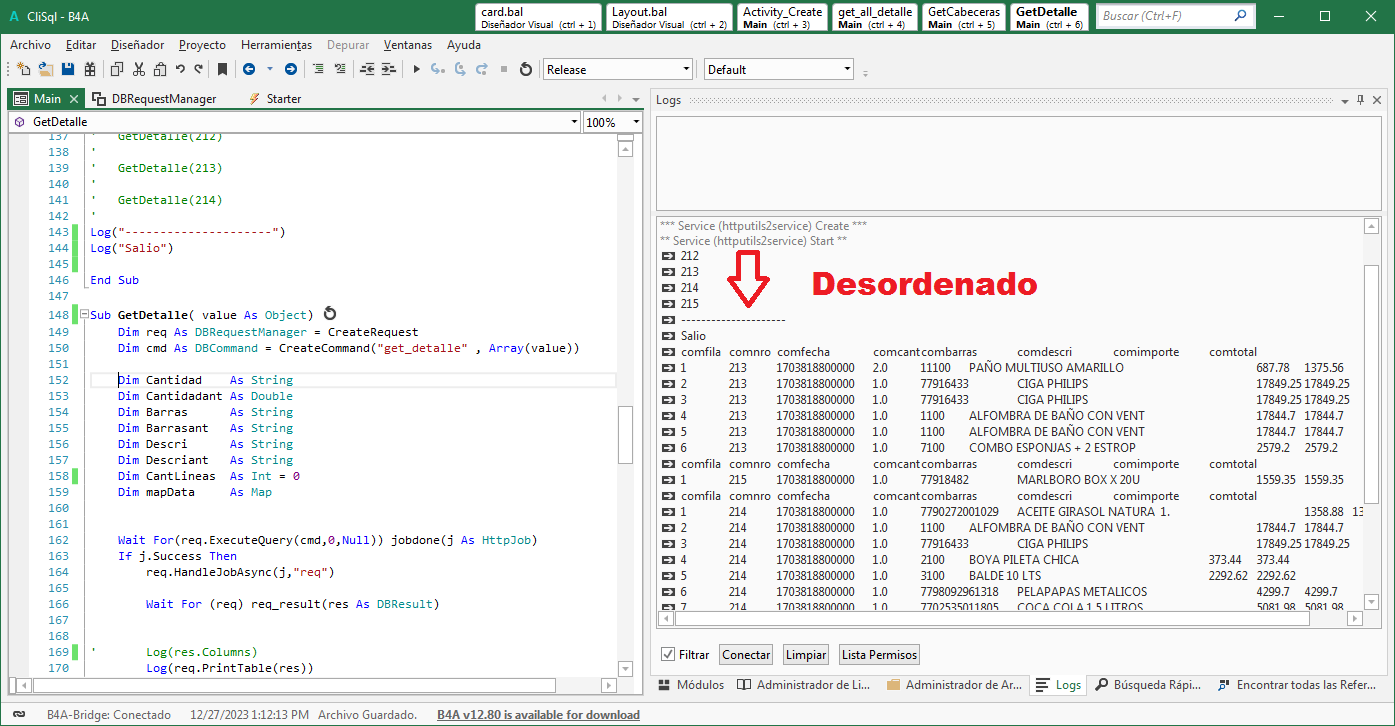Screen dimensions: 1395x726
Task: Open the Herramientas menu
Action: 276,45
